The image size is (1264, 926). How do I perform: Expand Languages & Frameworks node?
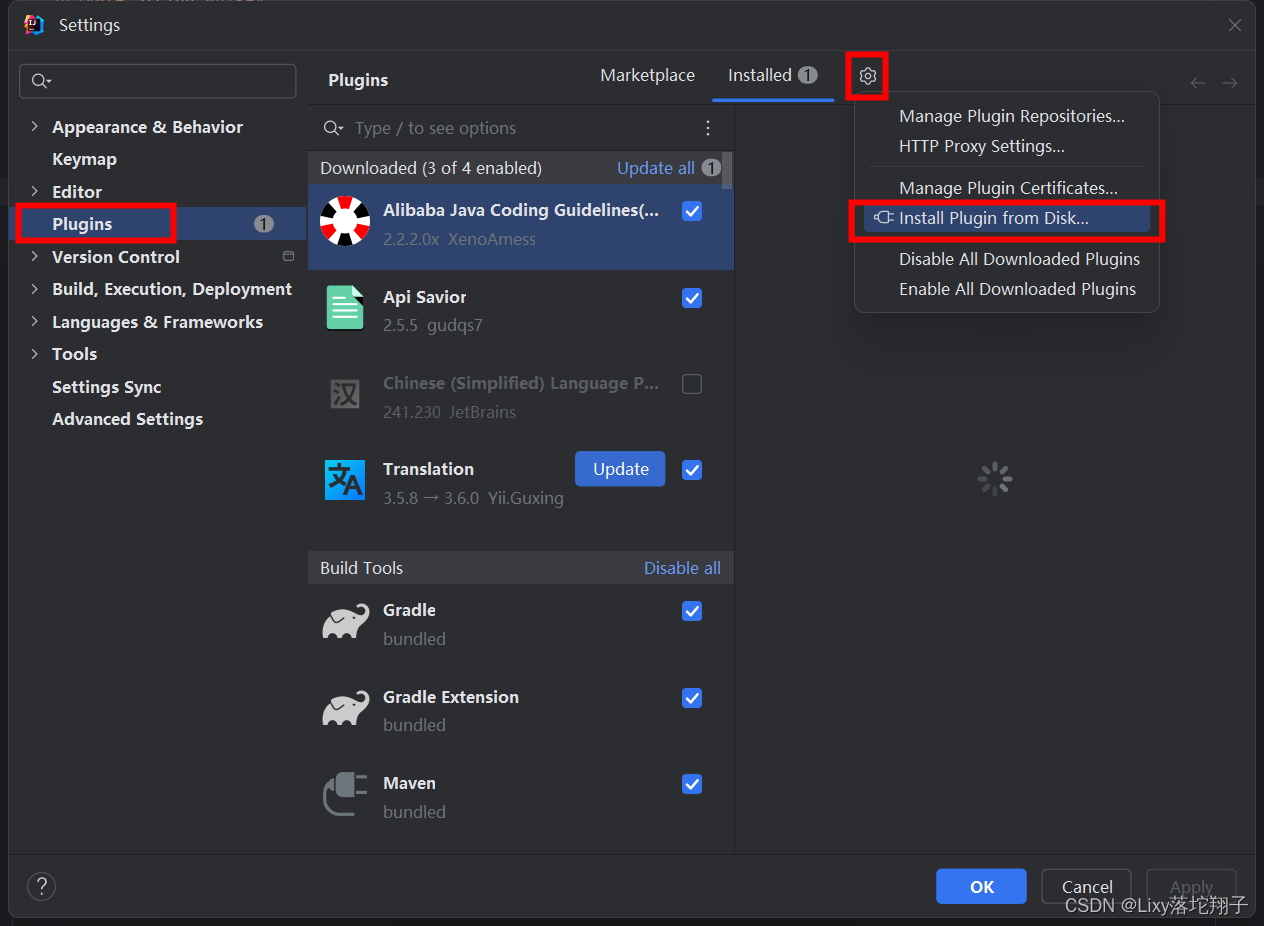(35, 322)
